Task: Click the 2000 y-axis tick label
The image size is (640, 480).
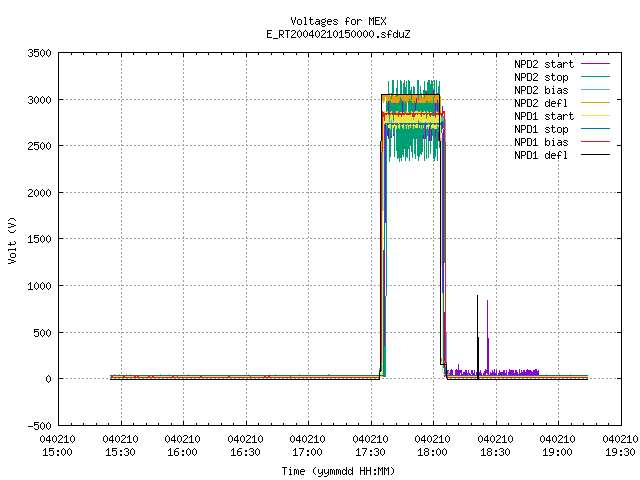Action: coord(39,193)
